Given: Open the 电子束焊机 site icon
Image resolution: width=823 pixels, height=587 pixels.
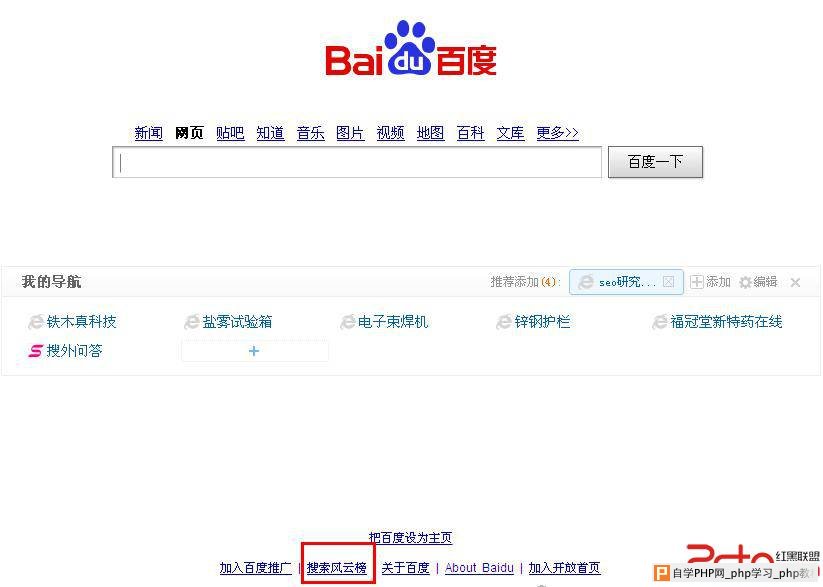Looking at the screenshot, I should click(347, 322).
